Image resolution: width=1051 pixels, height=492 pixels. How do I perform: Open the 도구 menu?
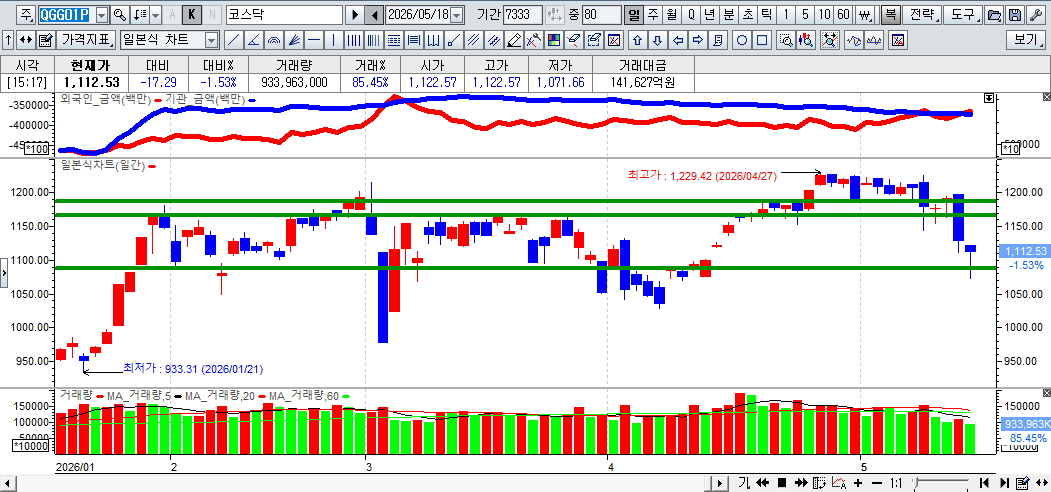(965, 14)
